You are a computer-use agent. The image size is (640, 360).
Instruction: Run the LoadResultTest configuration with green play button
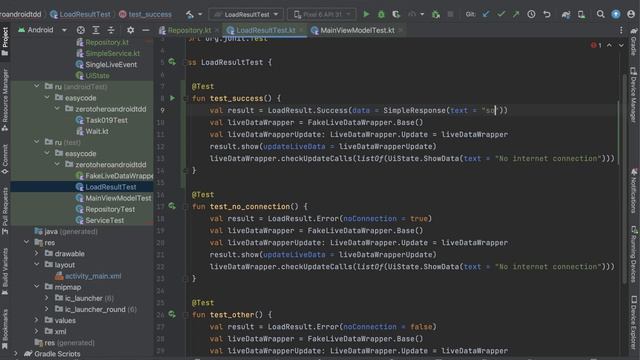[x=366, y=14]
